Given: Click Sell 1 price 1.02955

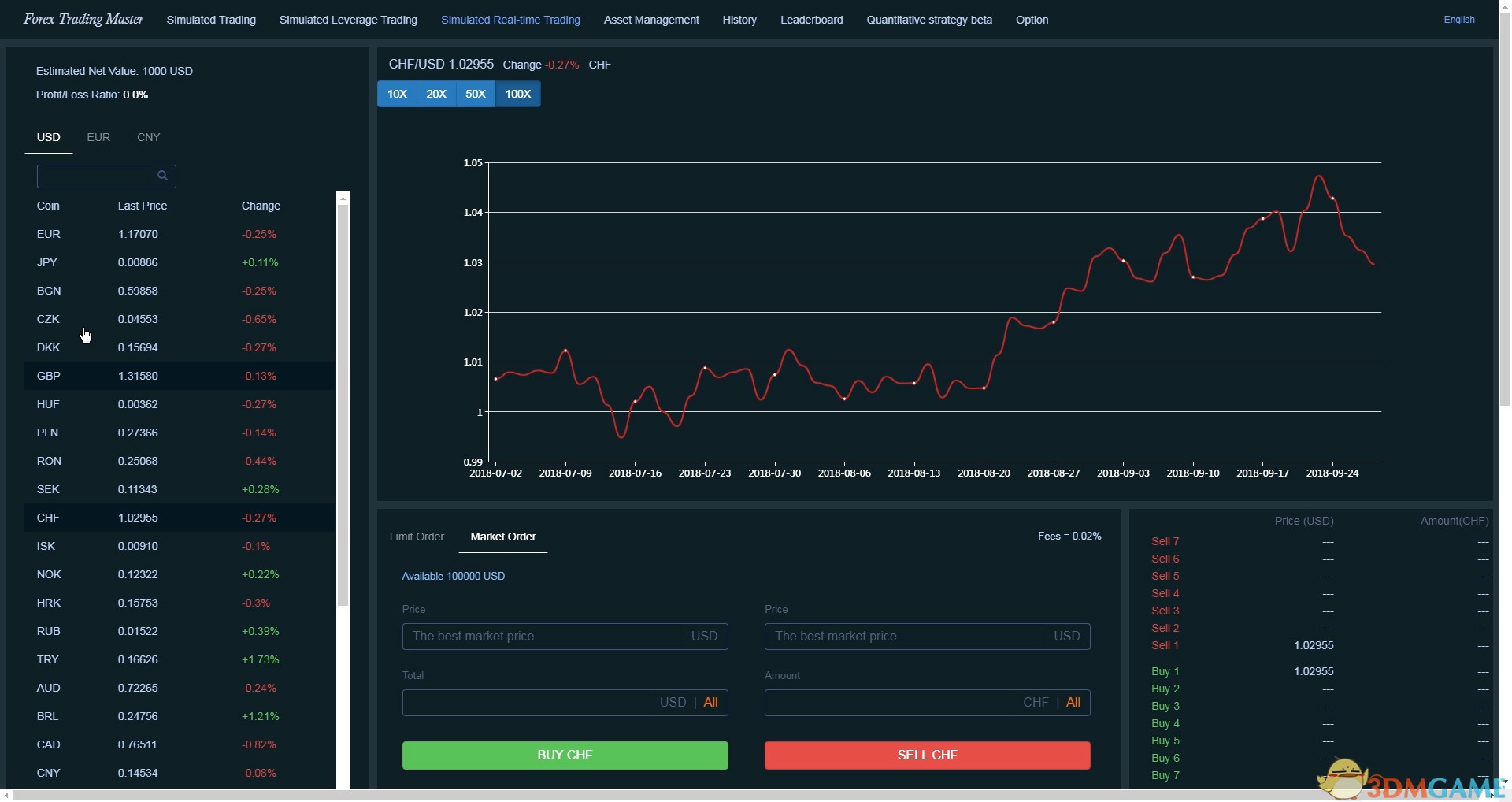Looking at the screenshot, I should coord(1313,645).
